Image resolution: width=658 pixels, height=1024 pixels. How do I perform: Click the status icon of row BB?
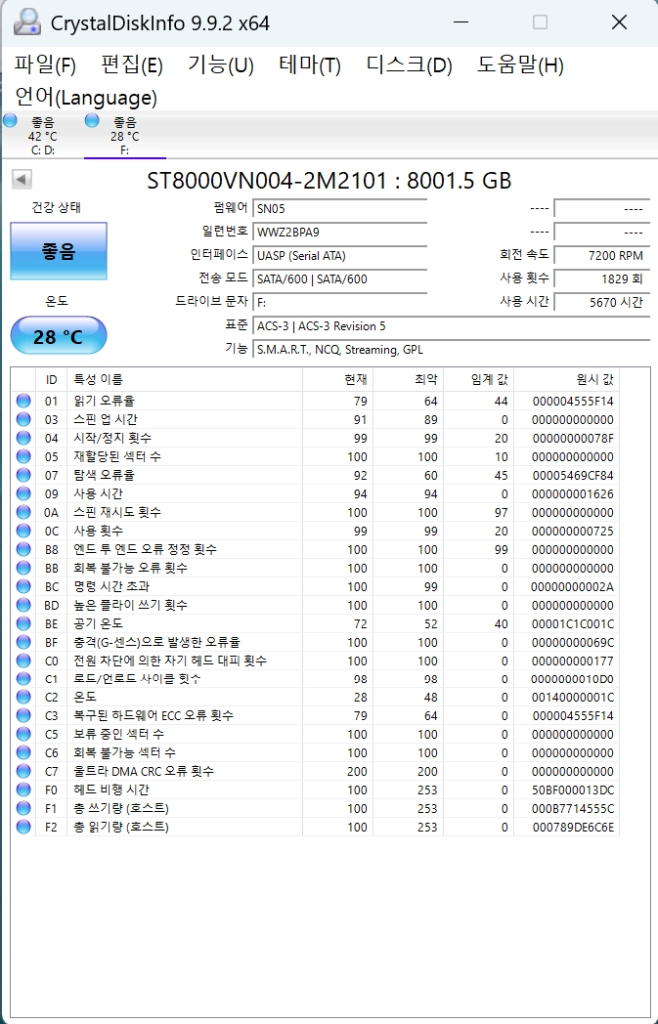point(24,568)
